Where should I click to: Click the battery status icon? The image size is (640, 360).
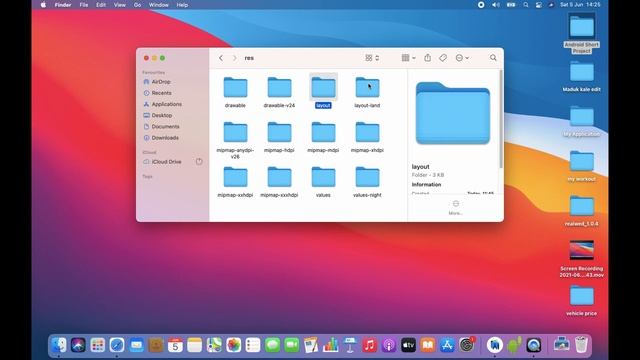[511, 5]
